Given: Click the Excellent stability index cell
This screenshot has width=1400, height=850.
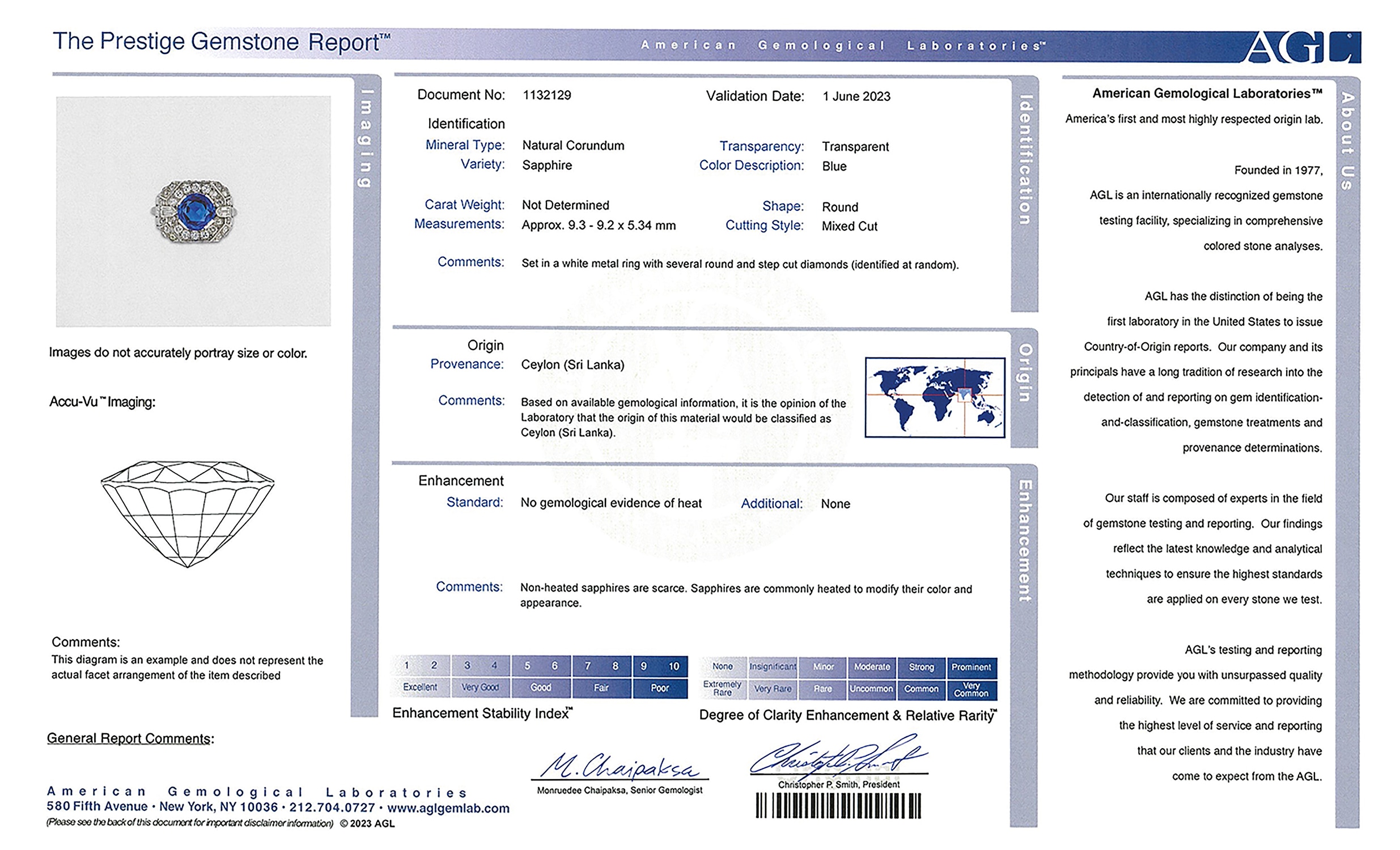Looking at the screenshot, I should [420, 687].
